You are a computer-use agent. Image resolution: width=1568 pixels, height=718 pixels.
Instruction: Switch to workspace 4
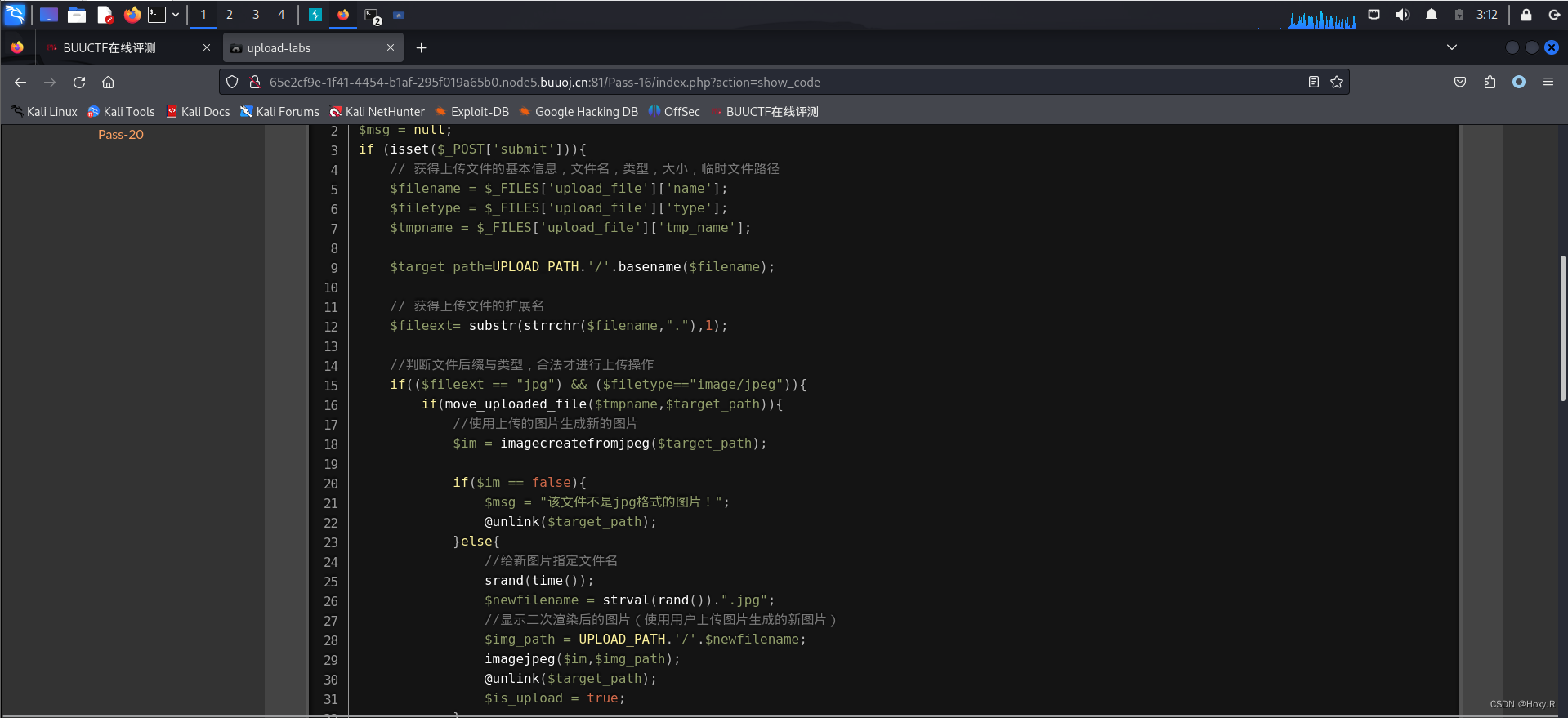[x=281, y=15]
